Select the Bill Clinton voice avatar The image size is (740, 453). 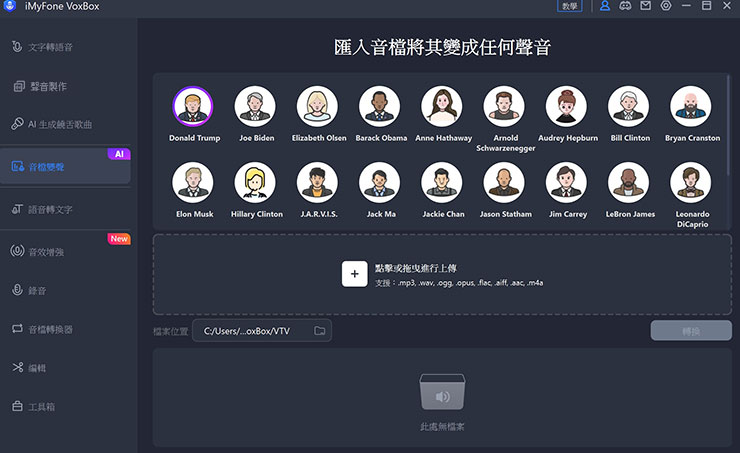point(629,106)
